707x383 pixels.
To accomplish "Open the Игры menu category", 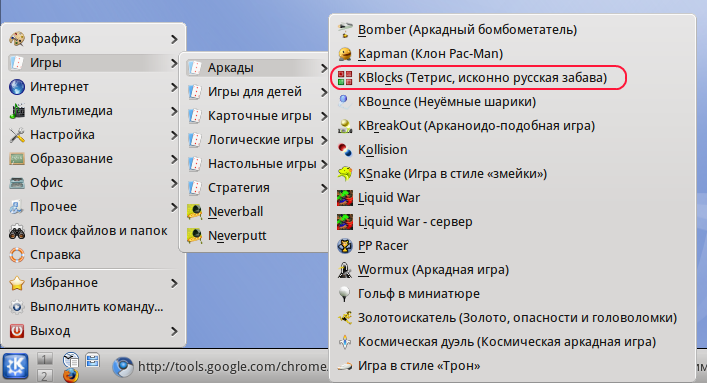I will click(x=94, y=63).
